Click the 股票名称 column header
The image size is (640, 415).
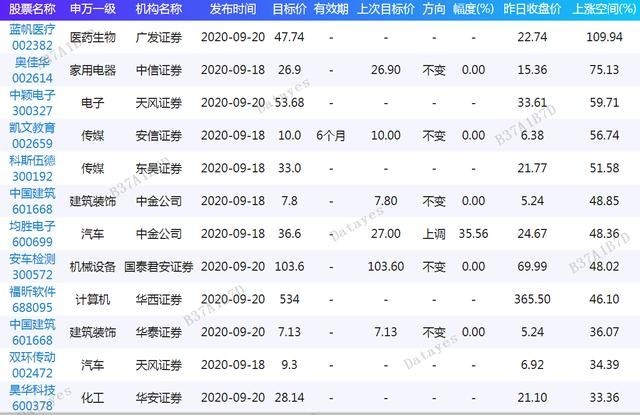click(31, 9)
